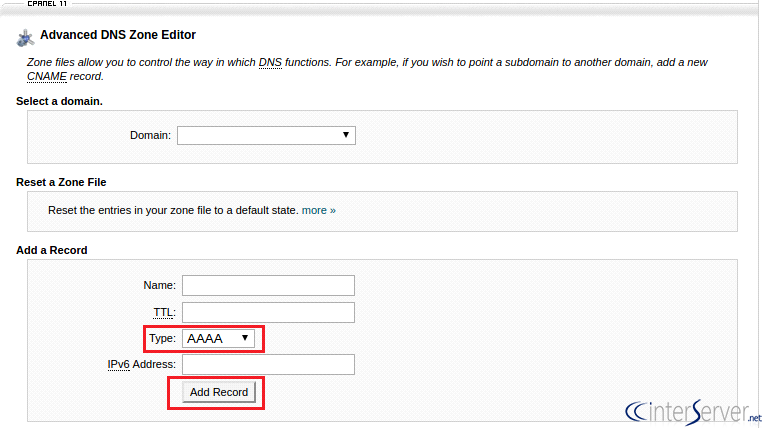
Task: Click the 'Select a domain.' heading
Action: [59, 101]
